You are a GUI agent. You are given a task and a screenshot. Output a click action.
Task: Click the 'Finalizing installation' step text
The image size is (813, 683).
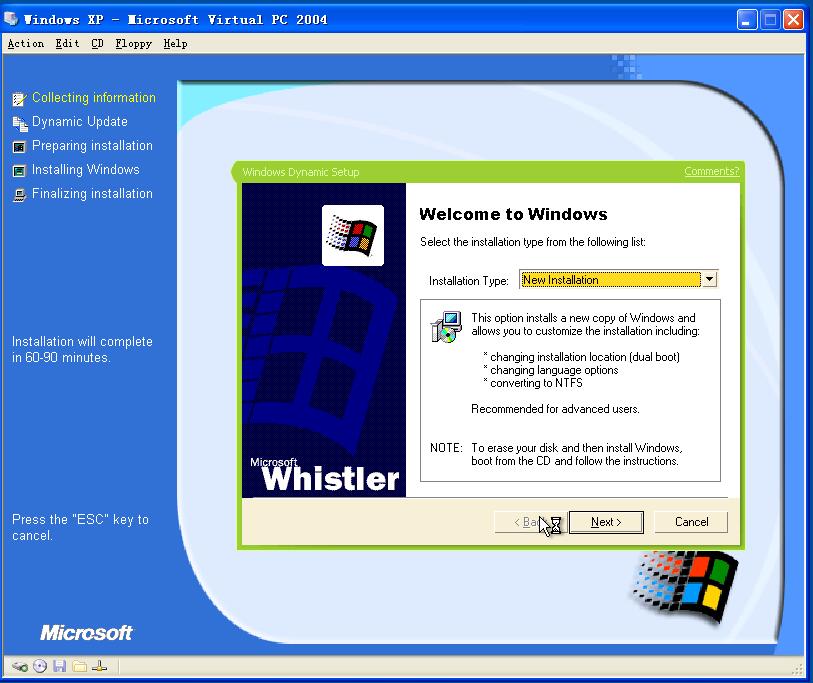(x=92, y=193)
